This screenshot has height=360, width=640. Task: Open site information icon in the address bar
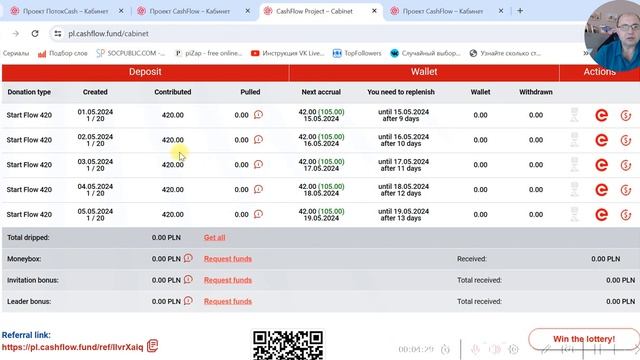(x=58, y=33)
